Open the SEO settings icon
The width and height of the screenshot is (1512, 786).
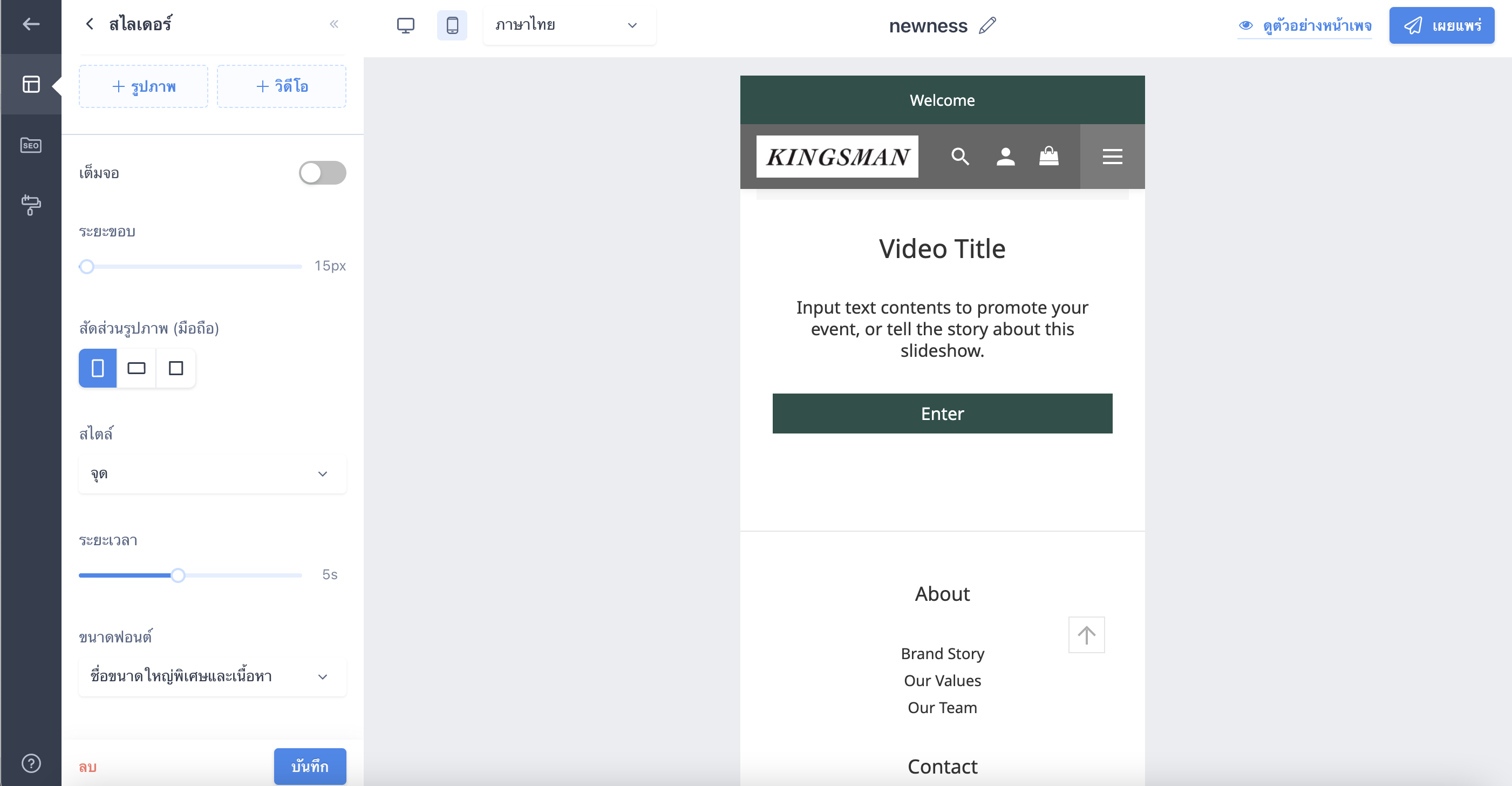(x=31, y=145)
